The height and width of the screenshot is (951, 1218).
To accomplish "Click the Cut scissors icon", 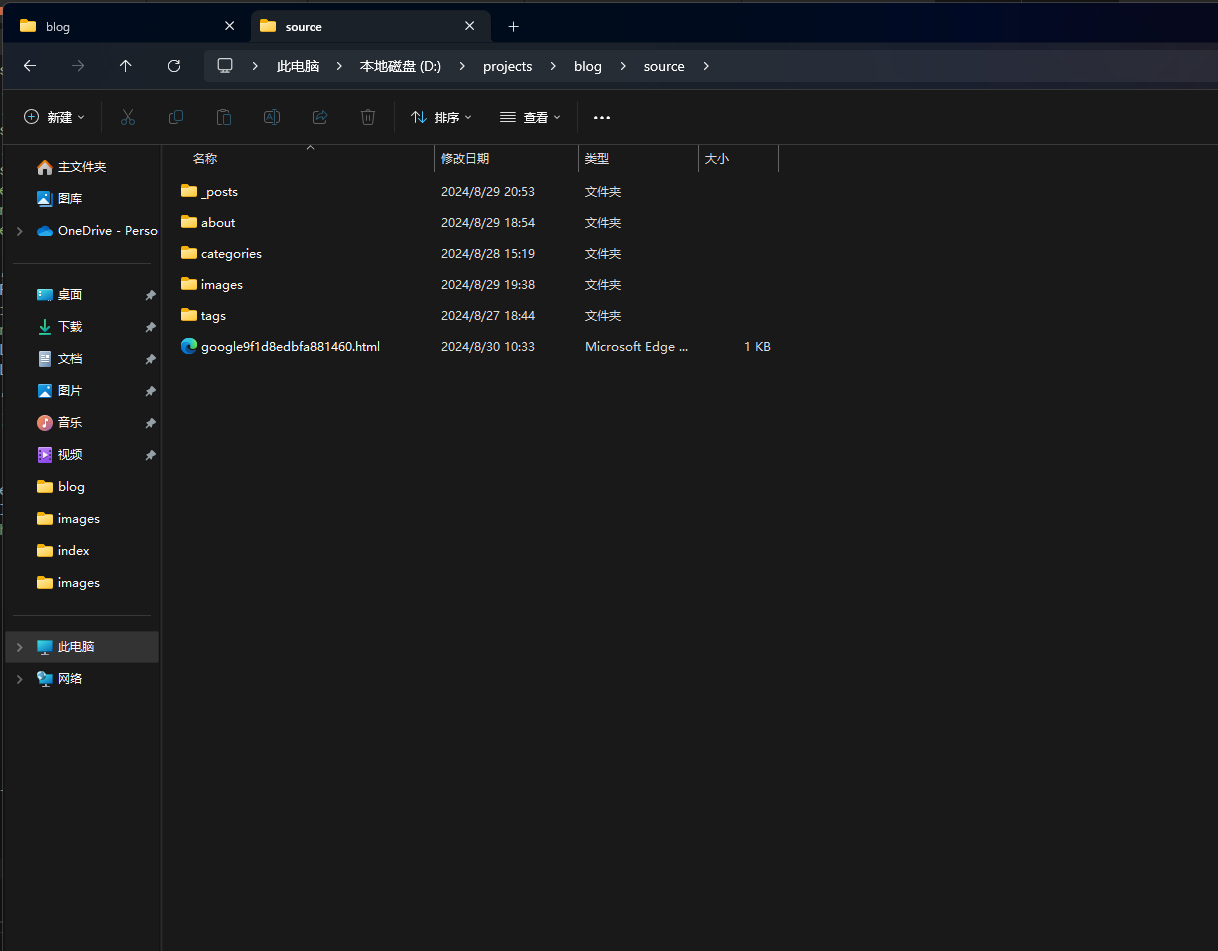I will [x=128, y=117].
